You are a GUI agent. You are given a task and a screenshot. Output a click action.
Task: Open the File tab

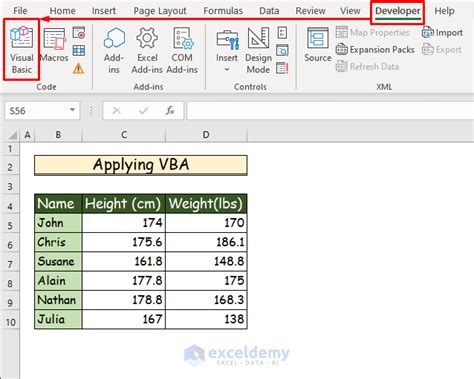pyautogui.click(x=20, y=11)
